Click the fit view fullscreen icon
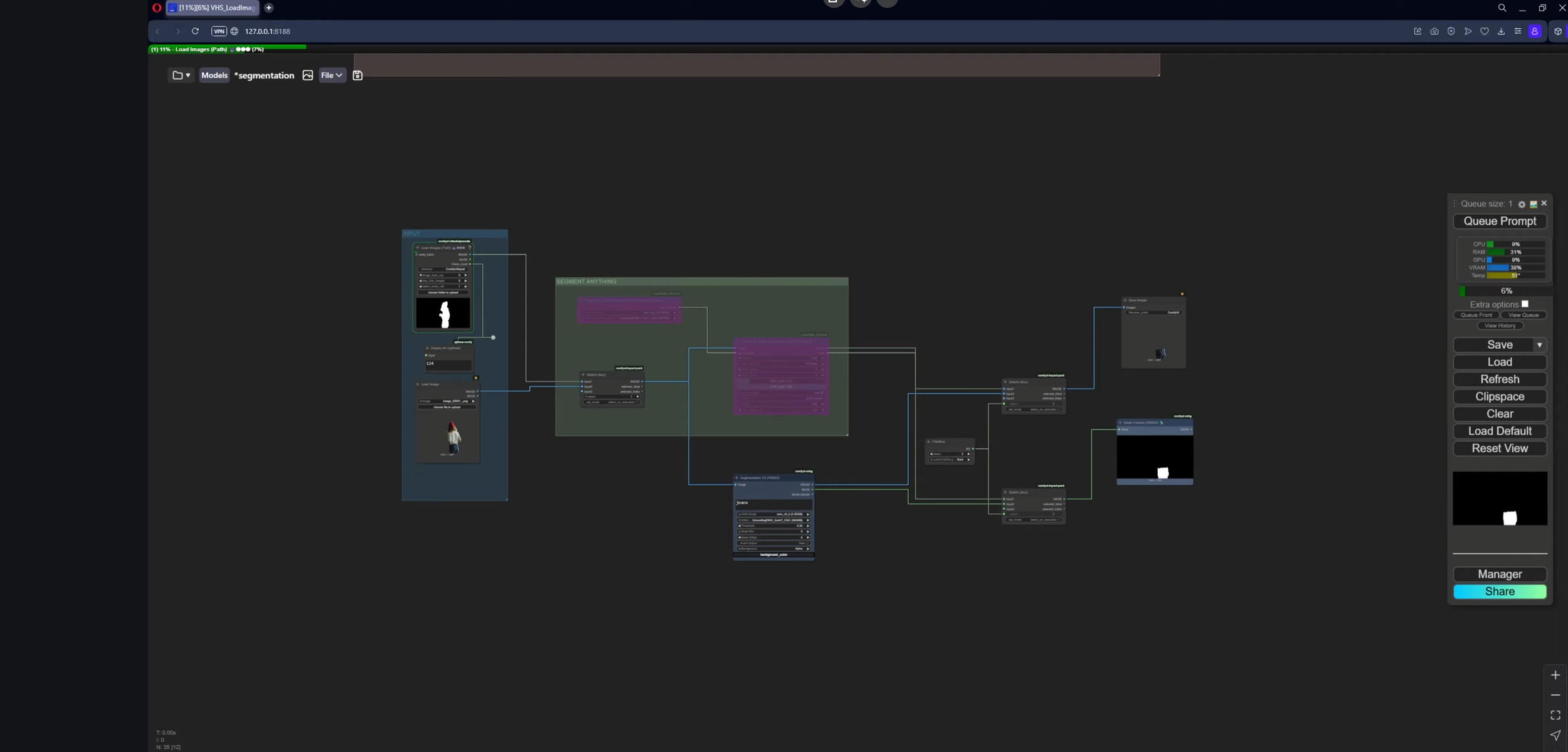1568x752 pixels. tap(1555, 715)
